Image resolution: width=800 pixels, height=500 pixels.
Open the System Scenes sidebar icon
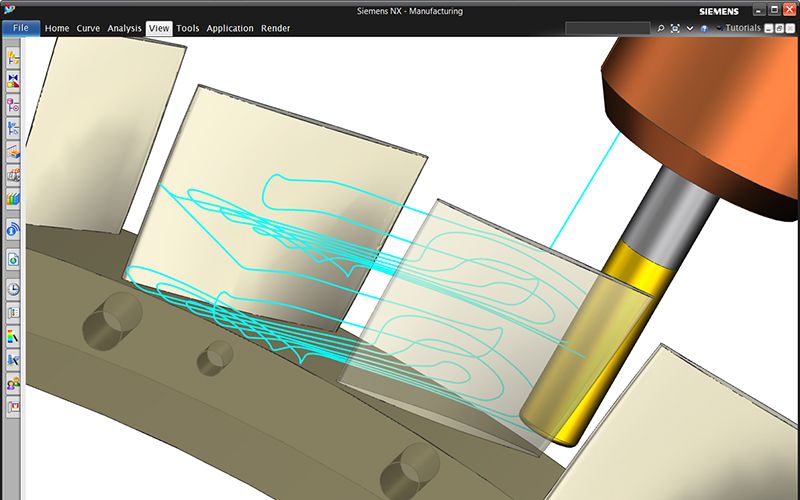point(13,407)
